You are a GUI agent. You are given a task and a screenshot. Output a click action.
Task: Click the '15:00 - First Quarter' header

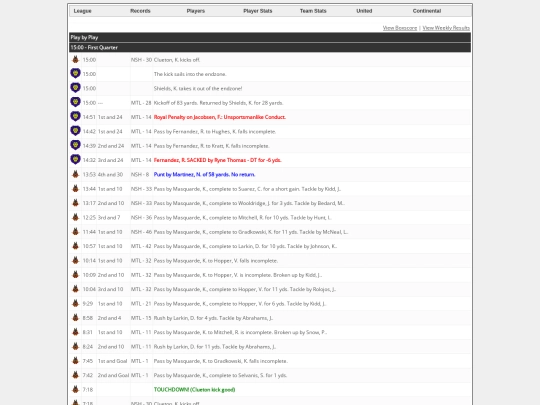tap(270, 47)
